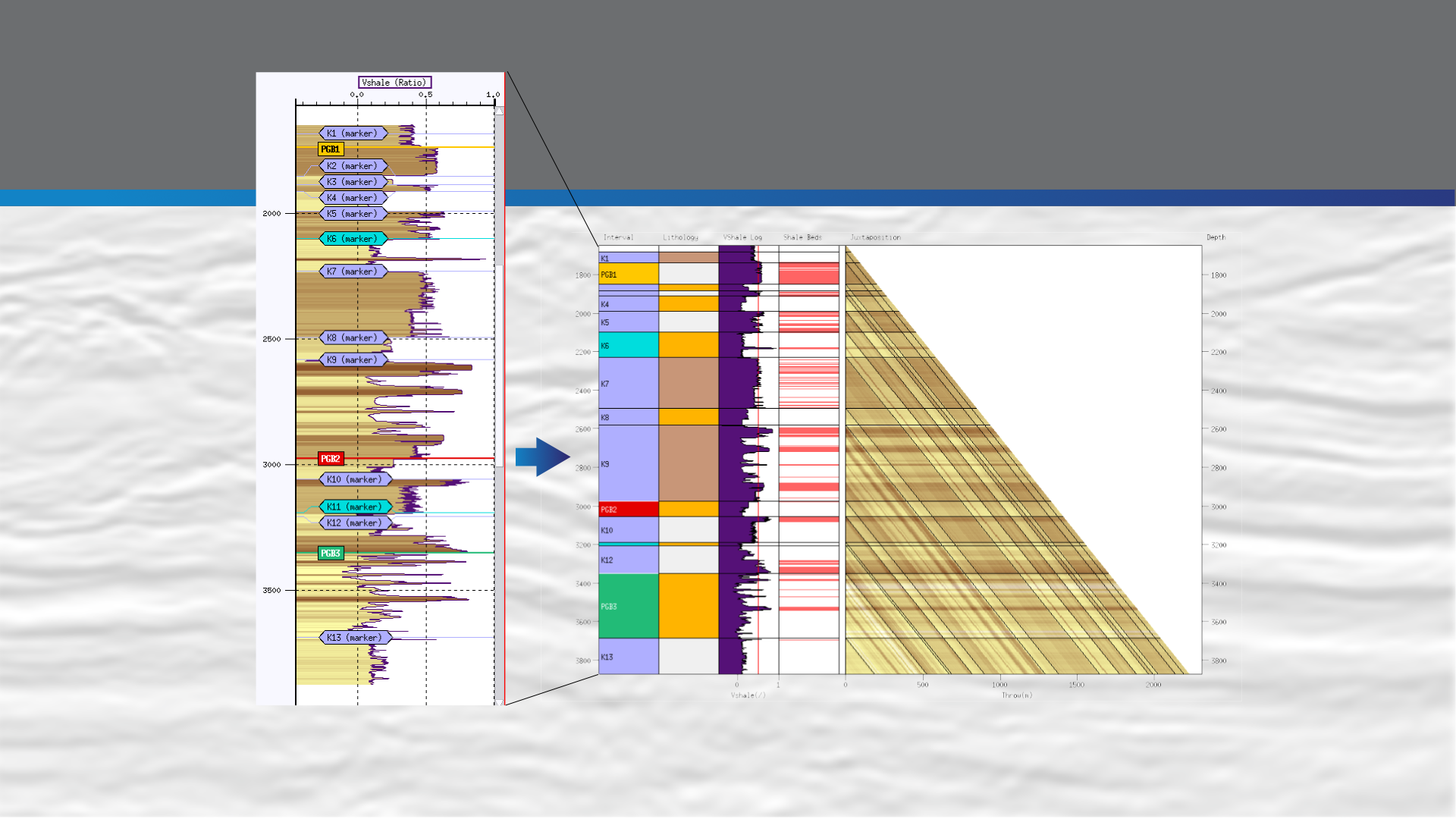Screen dimensions: 1456x819
Task: Click the Depth axis header
Action: [1216, 237]
